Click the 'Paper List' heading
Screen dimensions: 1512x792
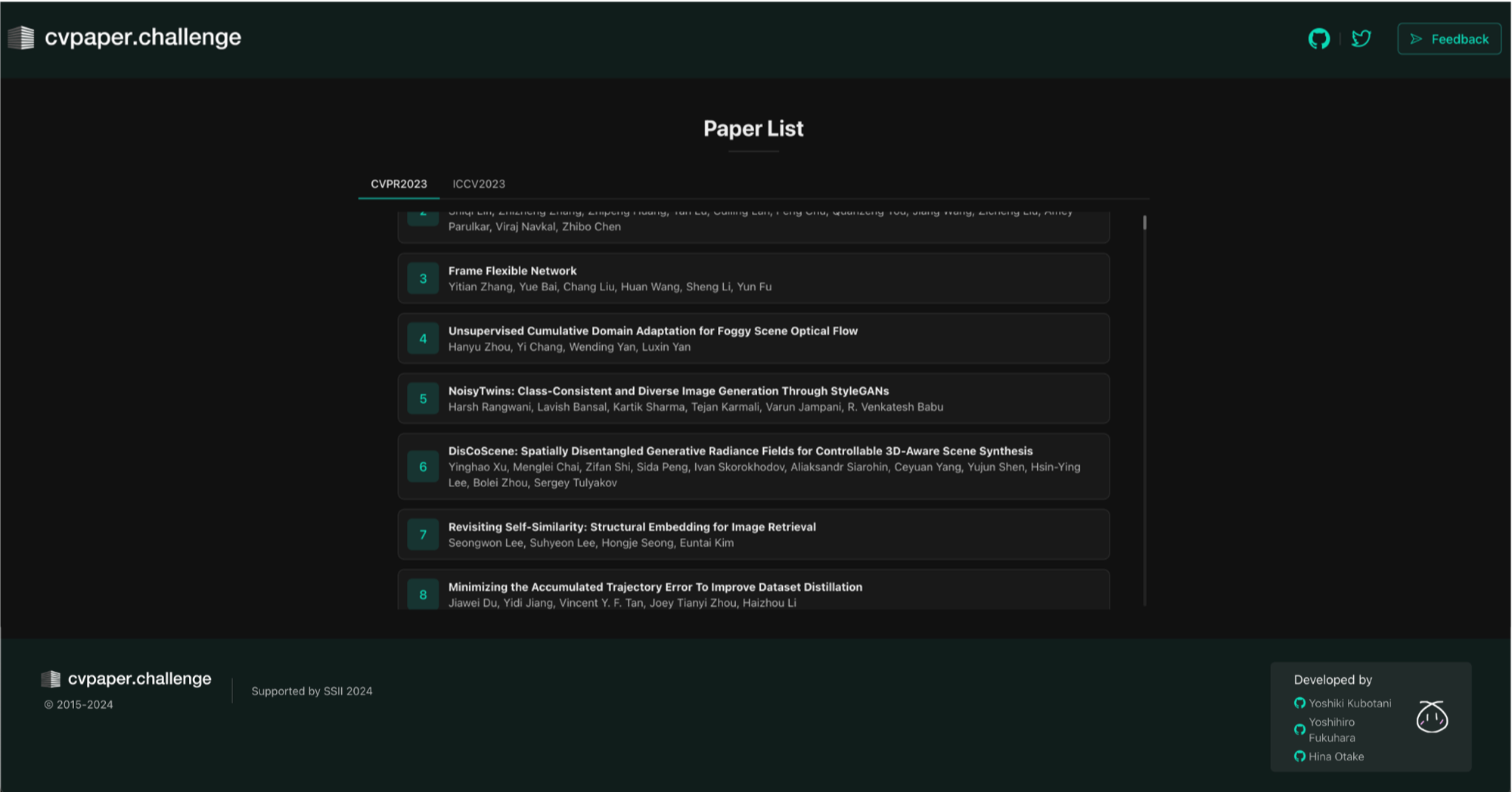[753, 129]
